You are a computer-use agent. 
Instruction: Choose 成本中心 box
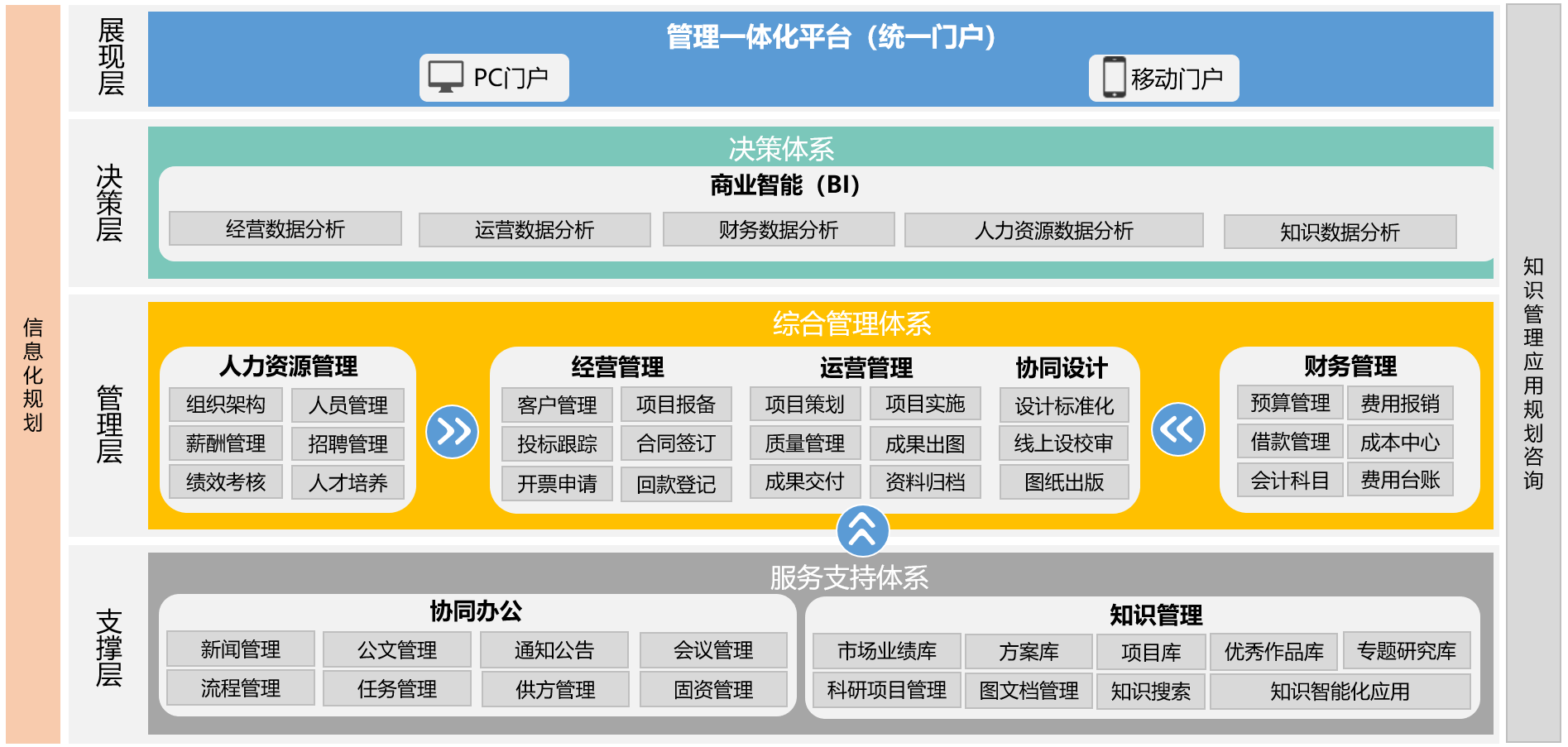(x=1400, y=443)
